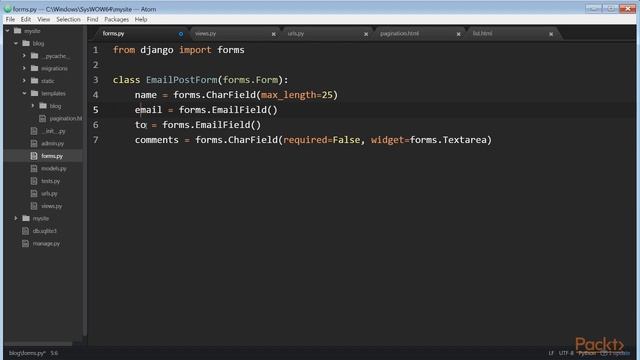Image resolution: width=640 pixels, height=360 pixels.
Task: Expand the inner mysite folder arrow
Action: (16, 218)
